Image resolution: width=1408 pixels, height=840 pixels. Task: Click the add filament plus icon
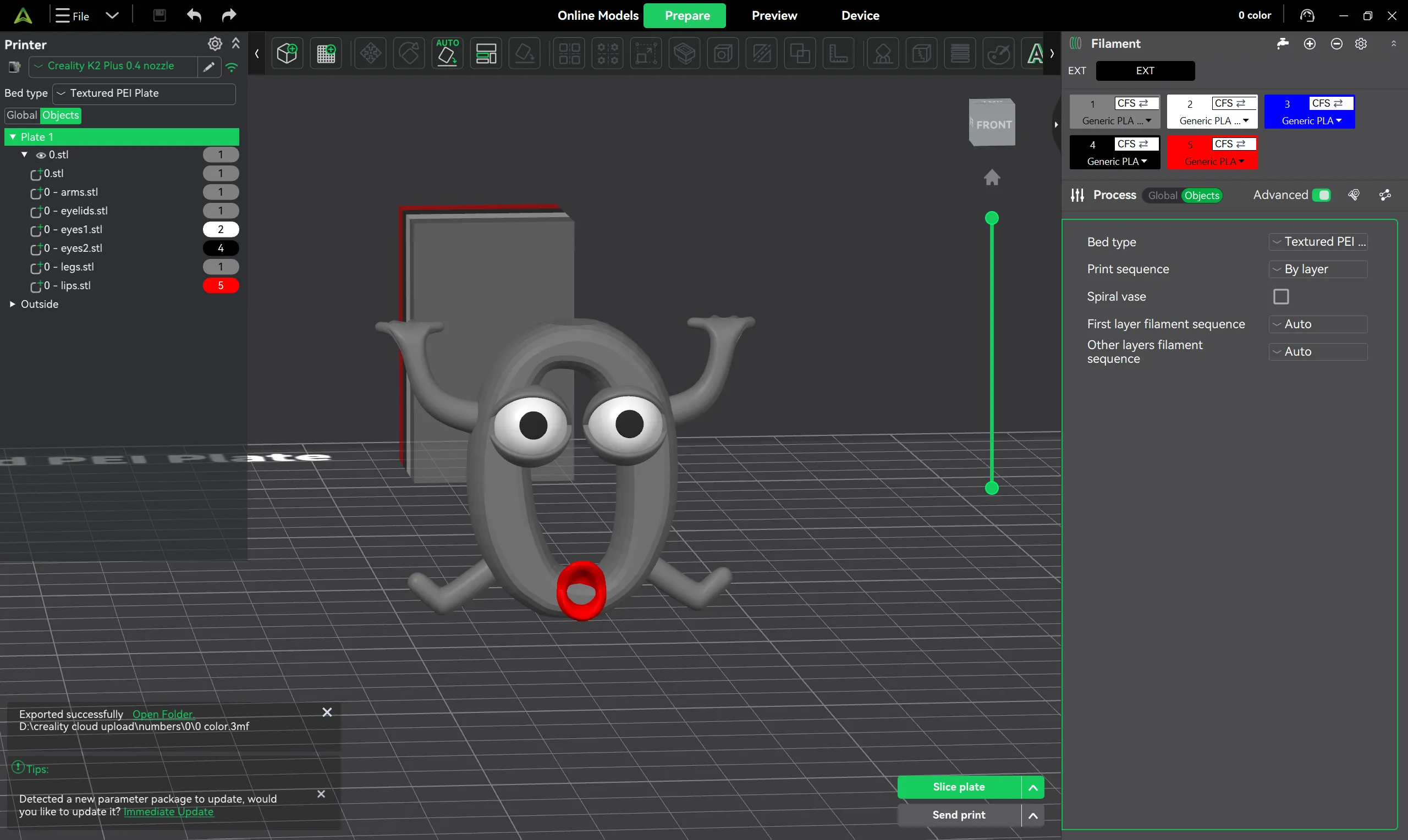pyautogui.click(x=1310, y=43)
